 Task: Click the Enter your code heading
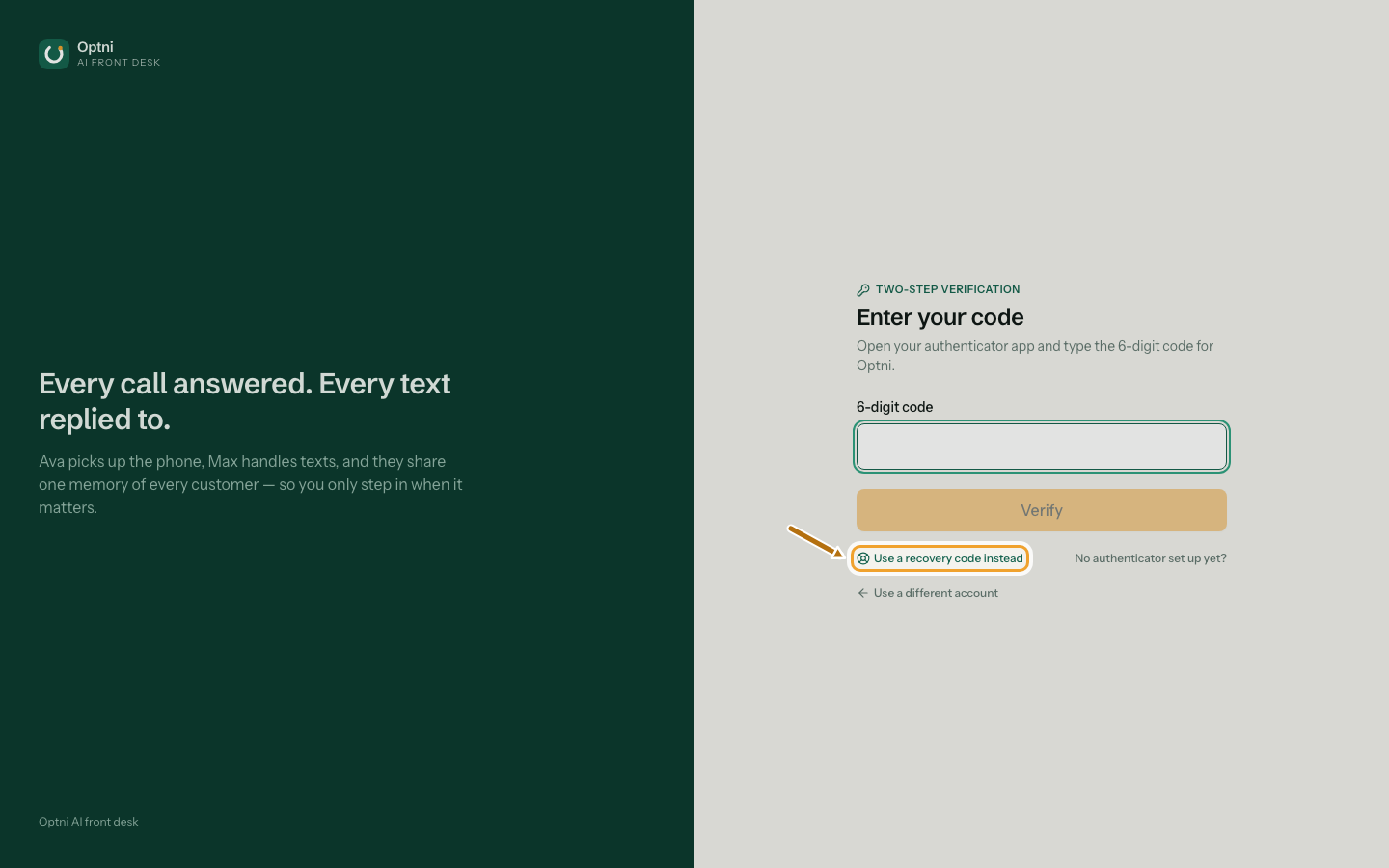pos(940,317)
